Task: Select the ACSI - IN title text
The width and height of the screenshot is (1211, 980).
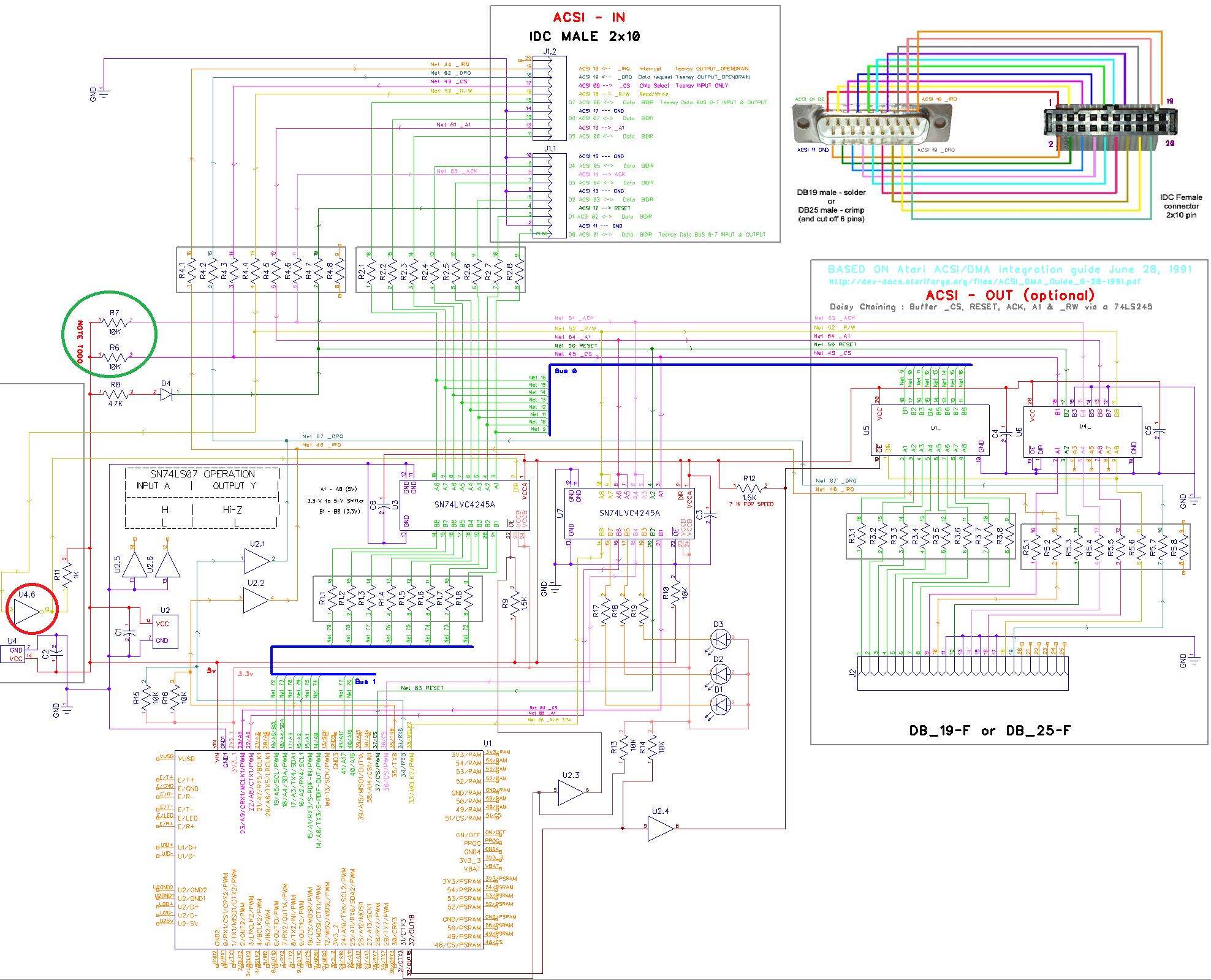Action: pyautogui.click(x=589, y=18)
